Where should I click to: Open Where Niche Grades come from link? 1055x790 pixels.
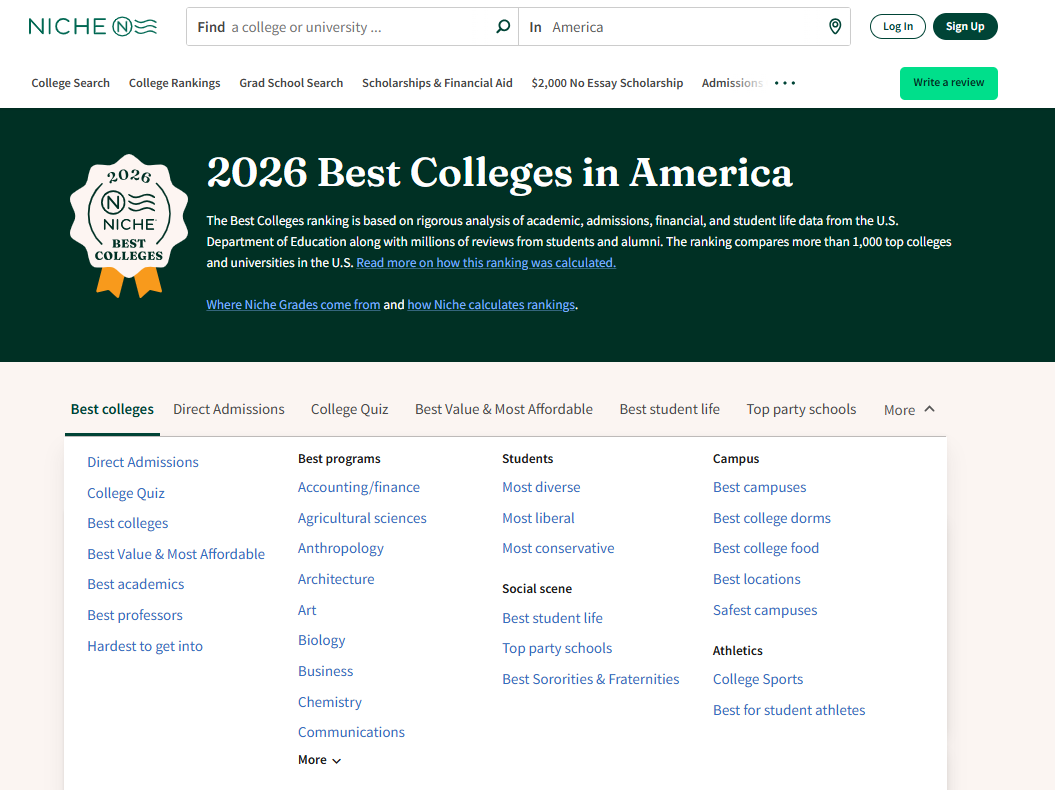coord(293,305)
